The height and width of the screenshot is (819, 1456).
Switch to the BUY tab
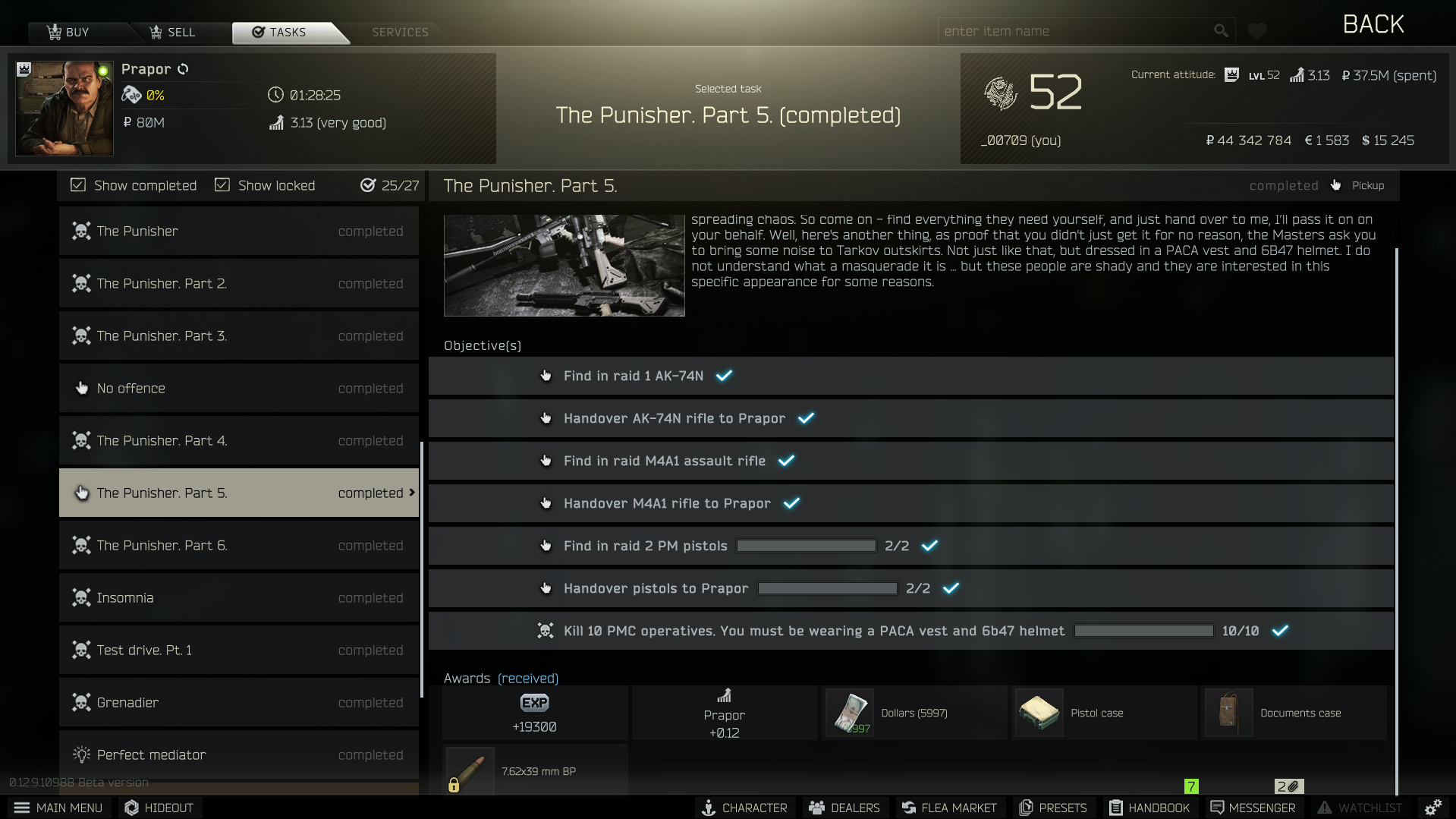[x=68, y=32]
